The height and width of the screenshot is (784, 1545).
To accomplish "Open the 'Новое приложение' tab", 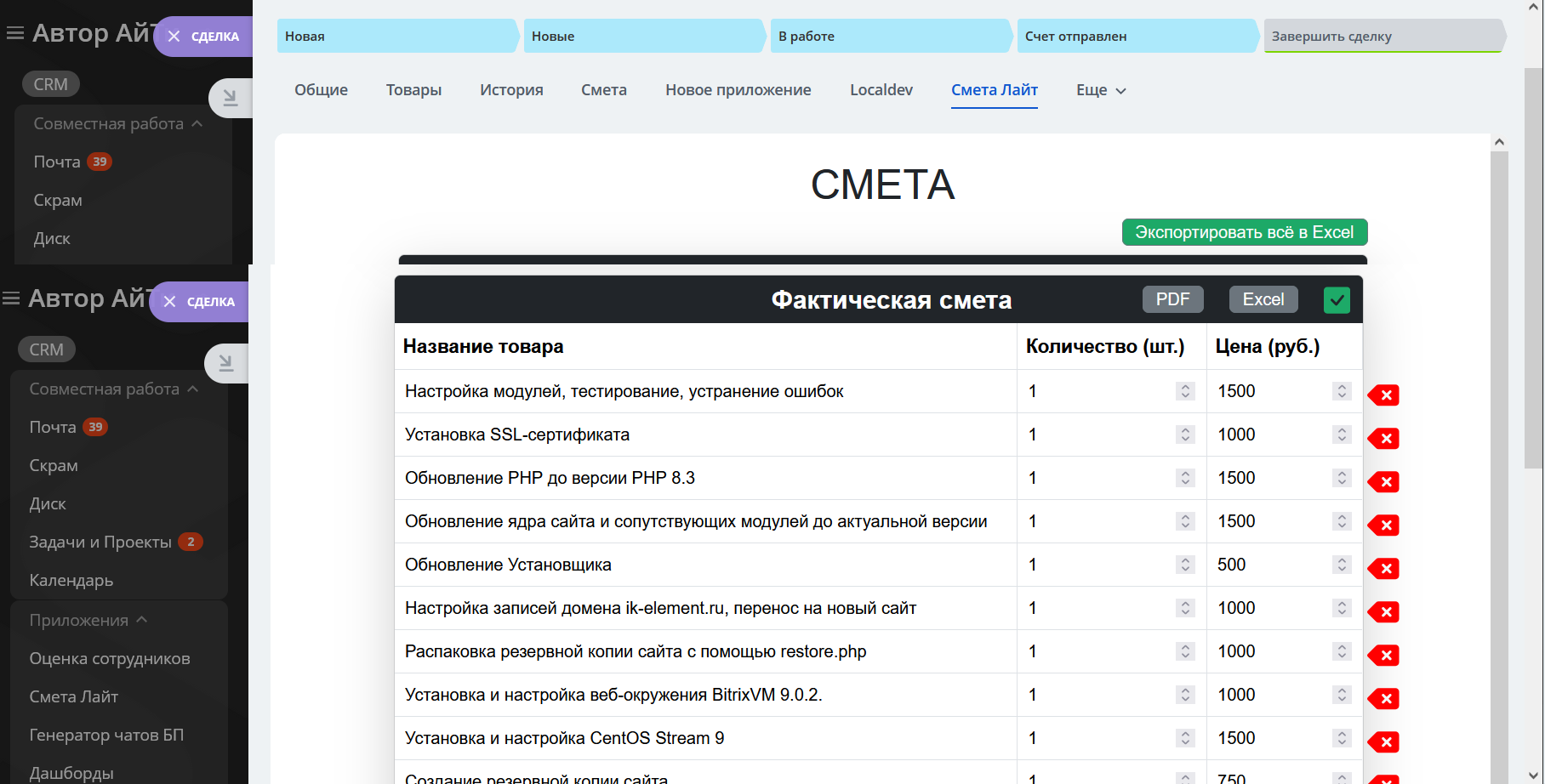I will point(738,90).
